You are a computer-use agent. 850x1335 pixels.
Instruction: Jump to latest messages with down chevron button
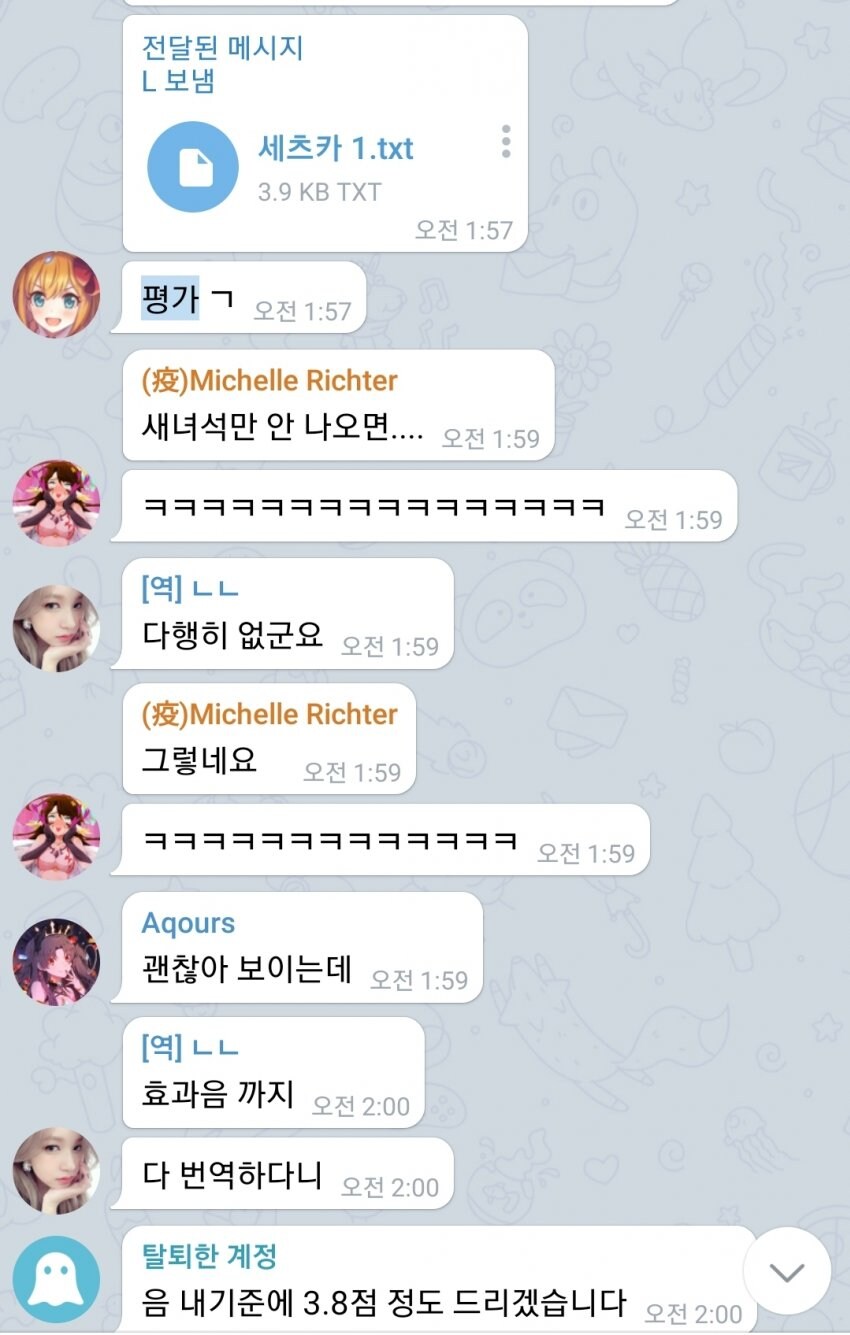tap(787, 1271)
